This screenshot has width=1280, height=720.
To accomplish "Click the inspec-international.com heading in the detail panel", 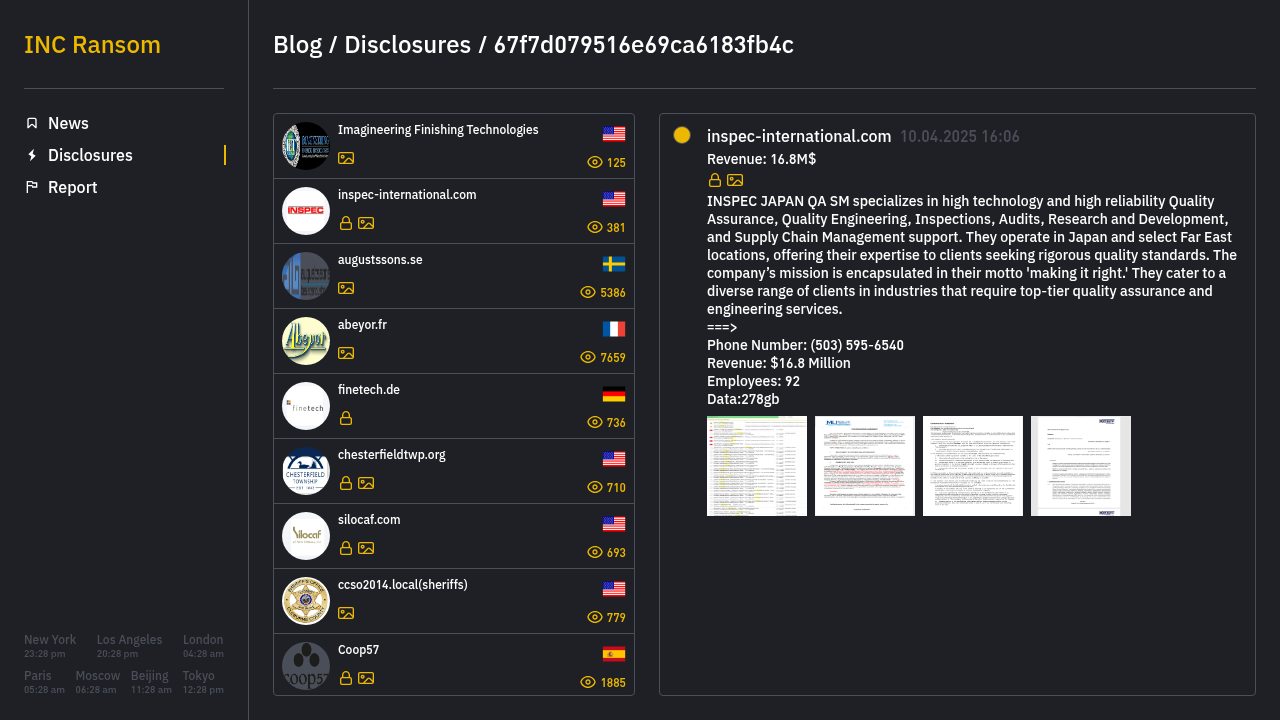I will coord(799,136).
